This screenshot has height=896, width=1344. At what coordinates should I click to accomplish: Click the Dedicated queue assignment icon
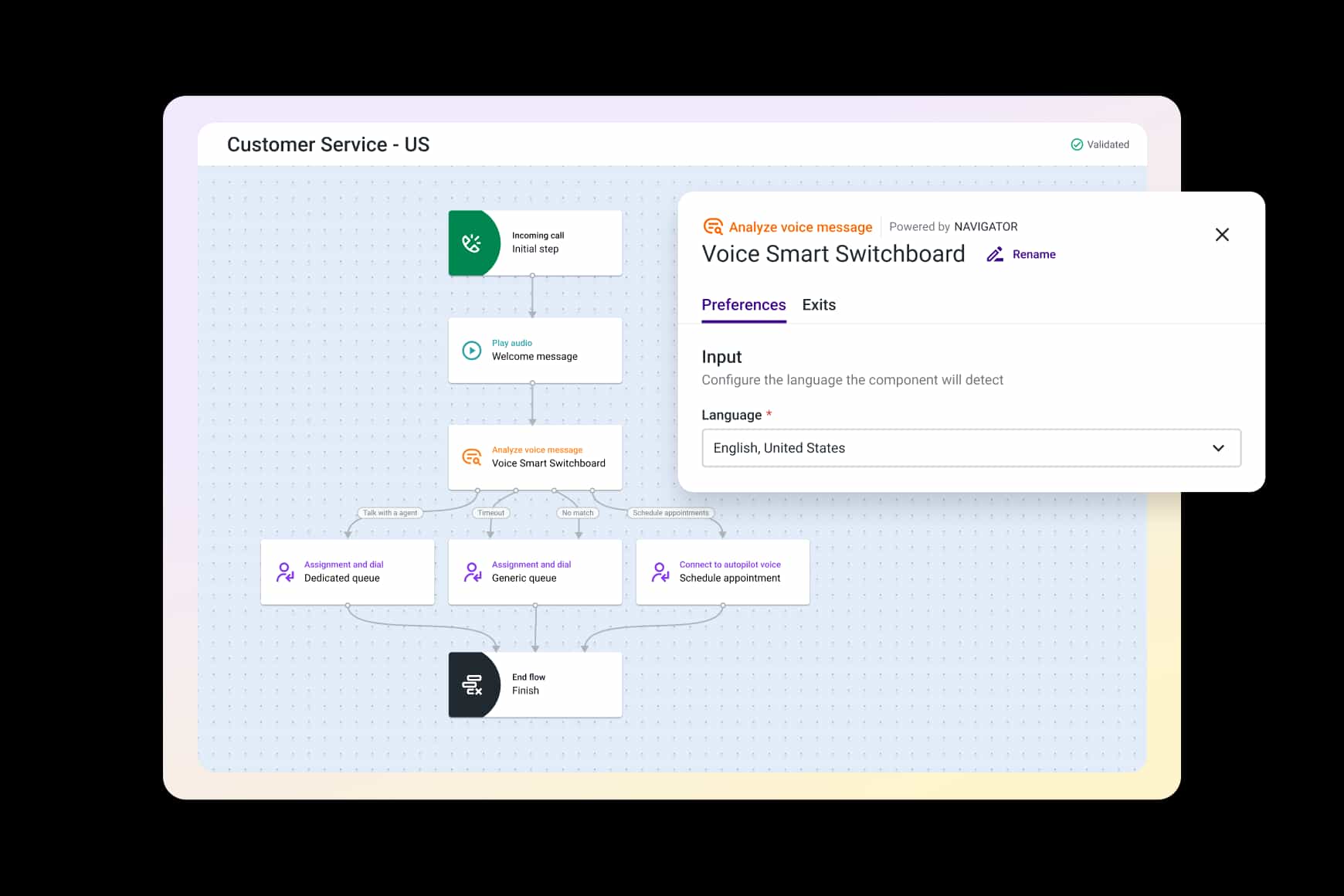click(x=285, y=572)
